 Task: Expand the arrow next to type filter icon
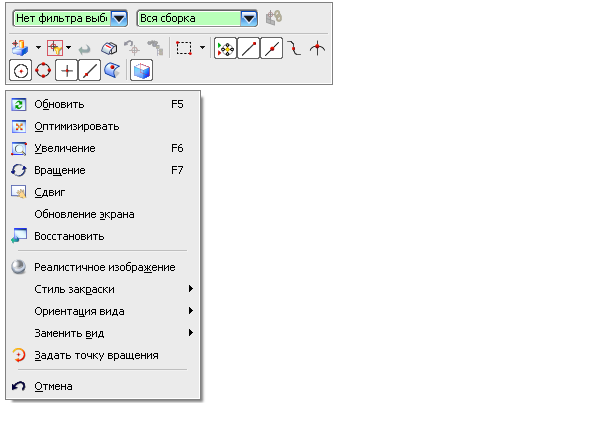point(38,48)
